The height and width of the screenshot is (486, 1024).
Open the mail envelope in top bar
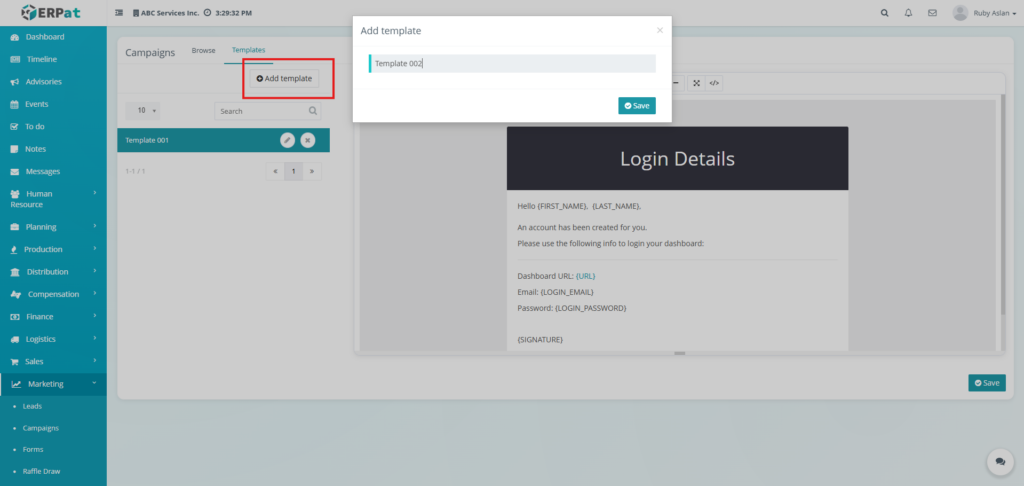tap(933, 12)
